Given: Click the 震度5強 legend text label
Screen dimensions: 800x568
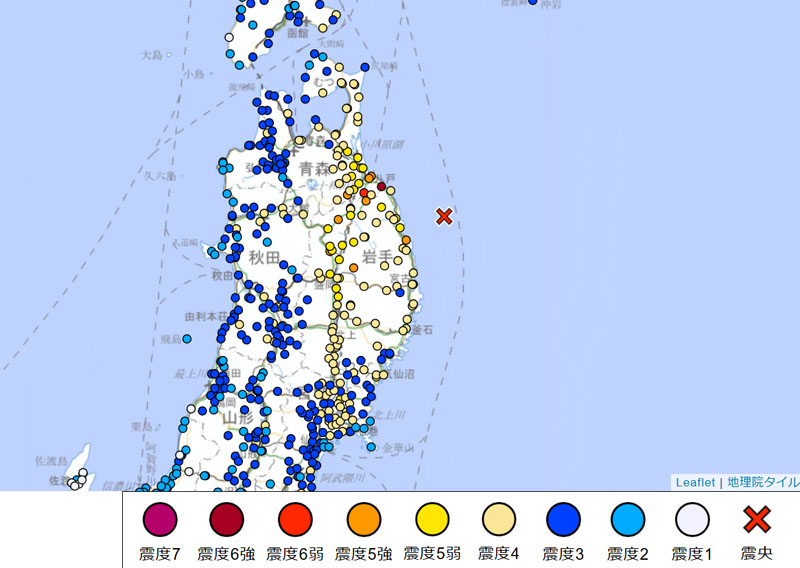Looking at the screenshot, I should pos(364,553).
